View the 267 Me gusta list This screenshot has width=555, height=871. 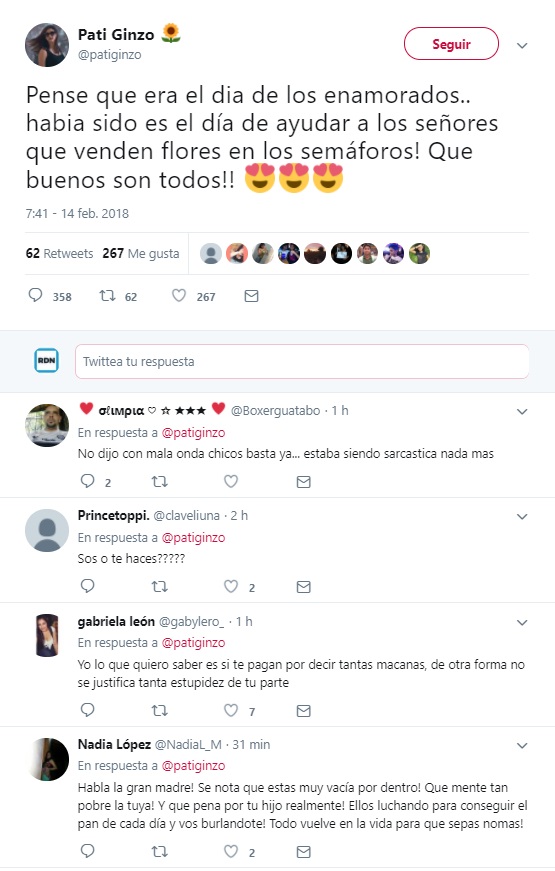point(141,253)
